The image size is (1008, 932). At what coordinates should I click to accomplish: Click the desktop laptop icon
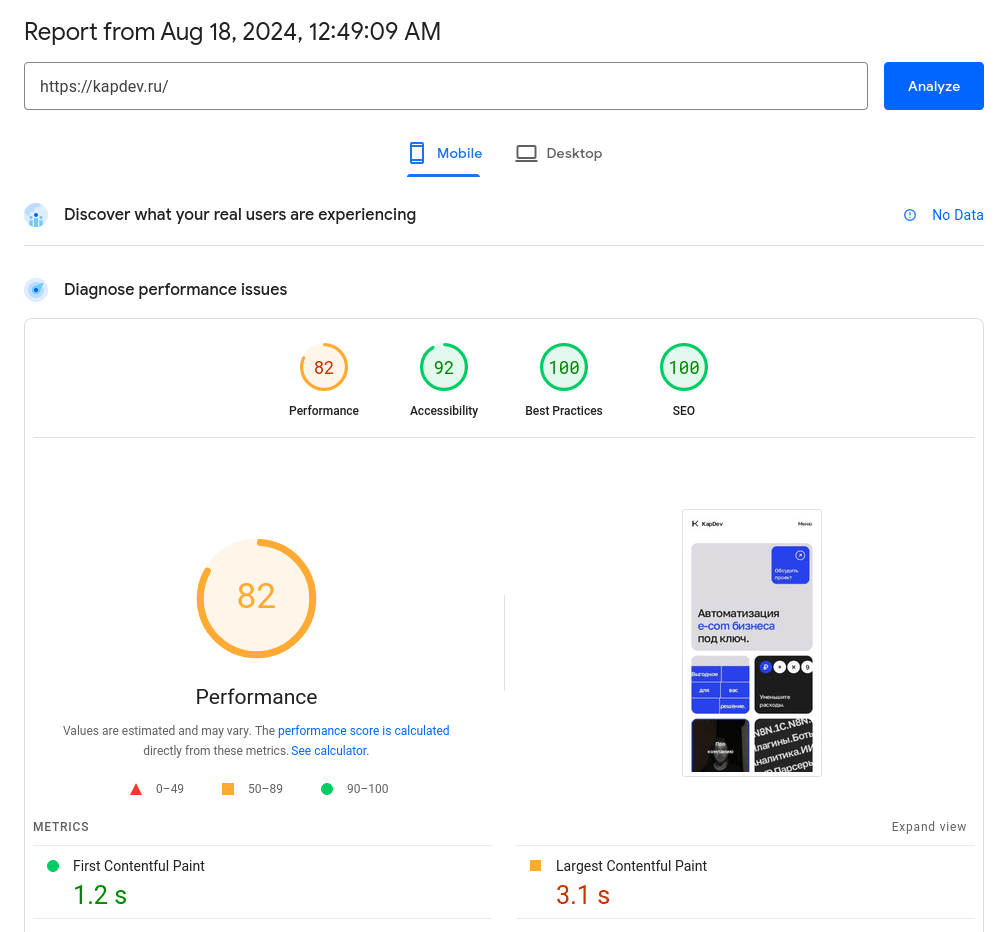526,153
